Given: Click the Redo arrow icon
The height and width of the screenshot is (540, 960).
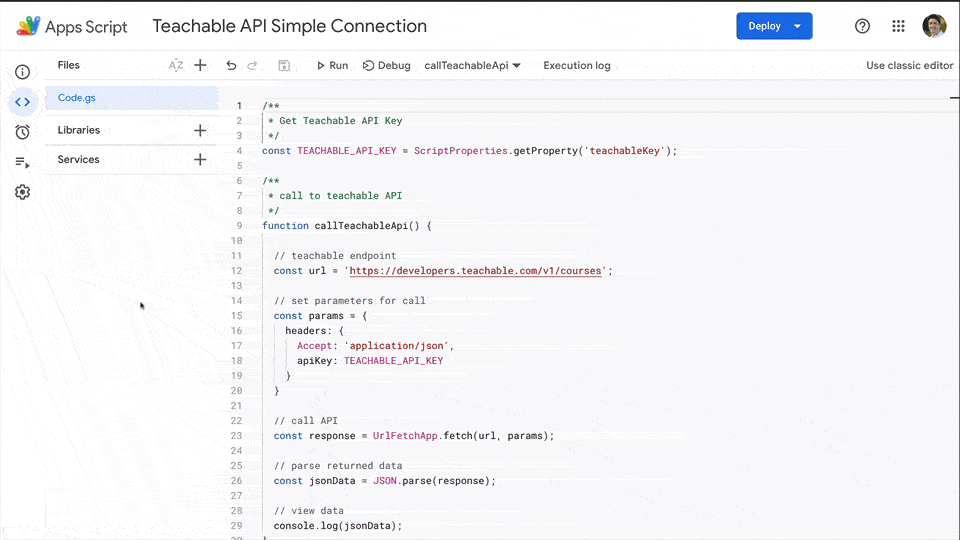Looking at the screenshot, I should click(x=252, y=66).
